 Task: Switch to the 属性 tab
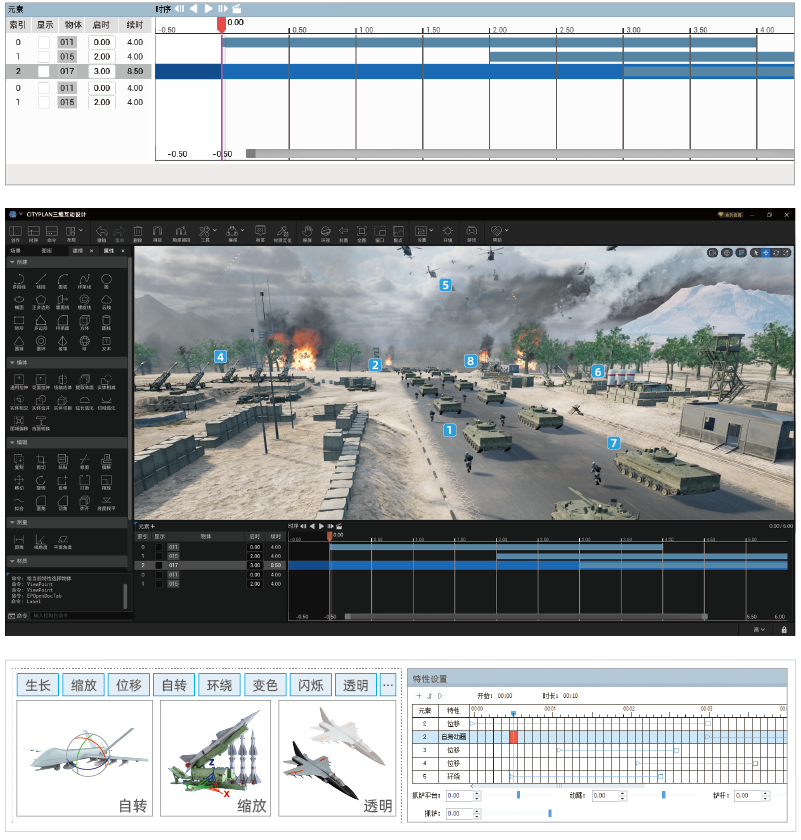[110, 251]
